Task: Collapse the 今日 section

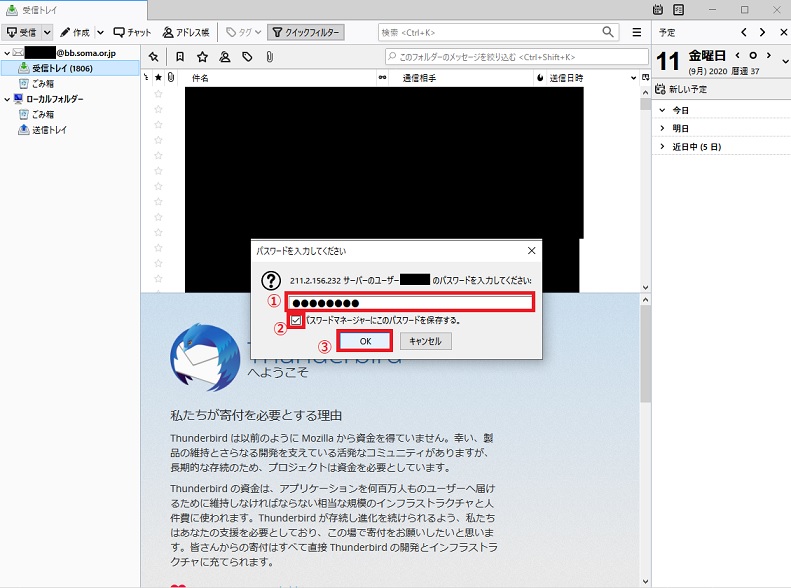Action: pos(662,110)
